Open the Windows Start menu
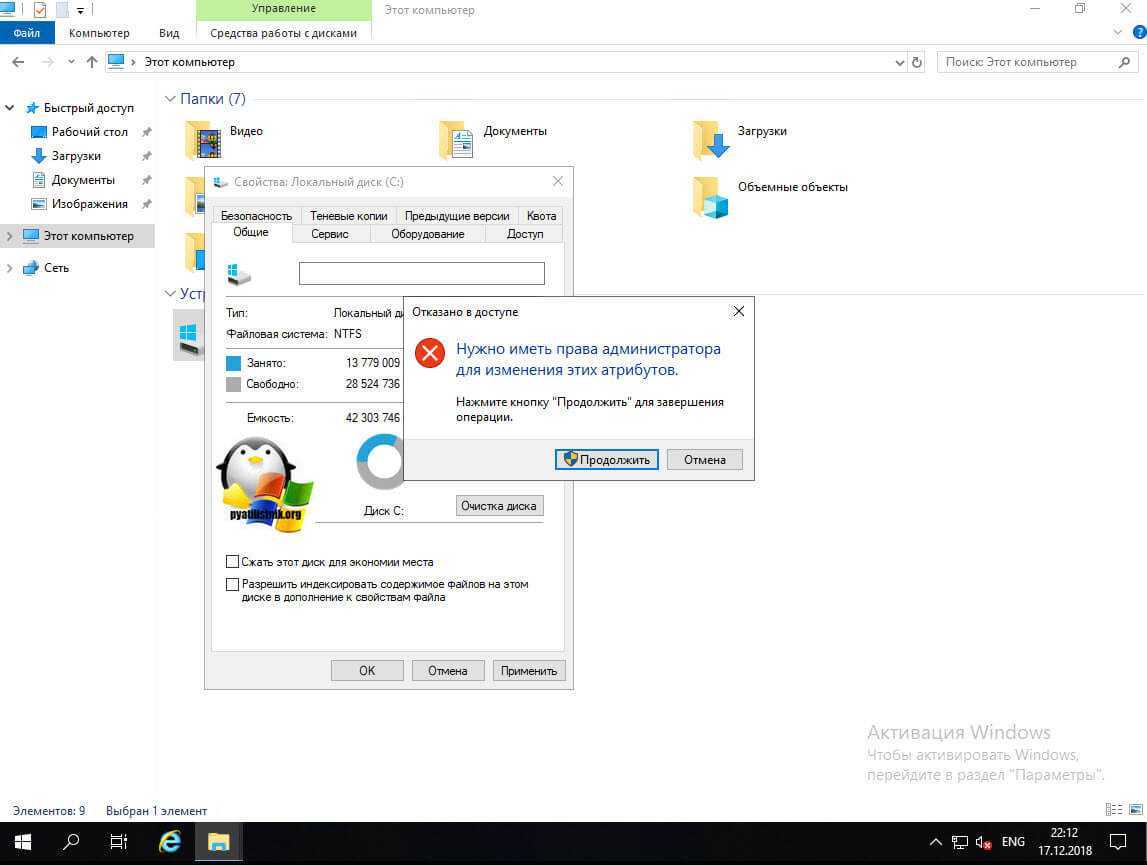The width and height of the screenshot is (1147, 865). (23, 842)
